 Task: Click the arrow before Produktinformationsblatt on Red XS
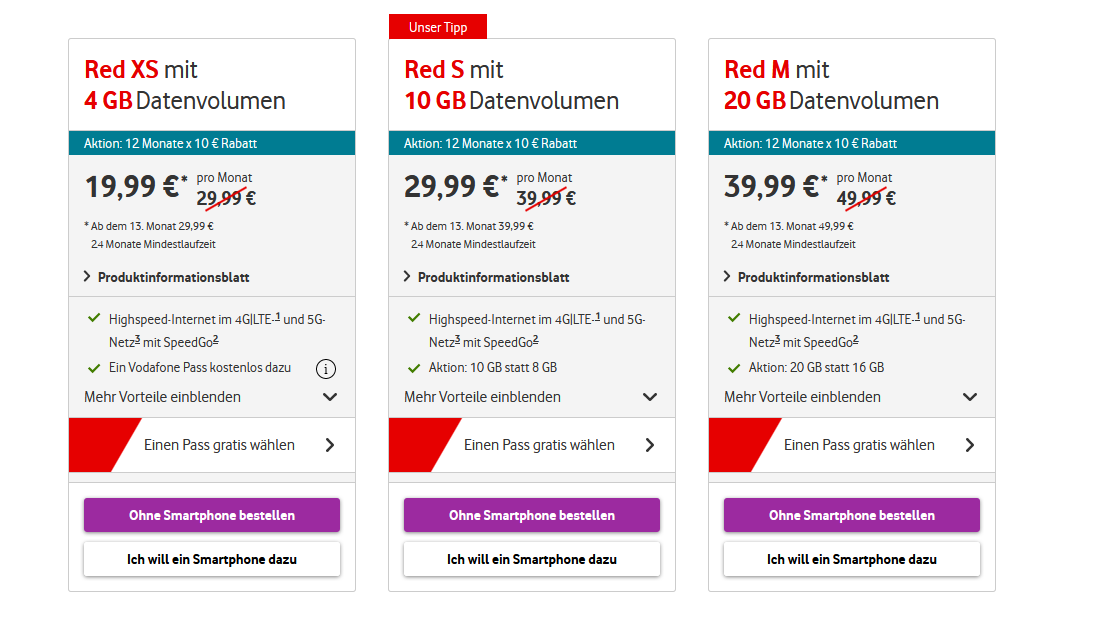pos(87,277)
